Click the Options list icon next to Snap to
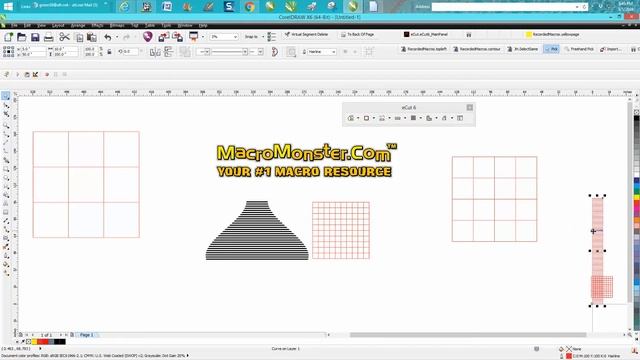Viewport: 640px width, 360px height. (272, 37)
